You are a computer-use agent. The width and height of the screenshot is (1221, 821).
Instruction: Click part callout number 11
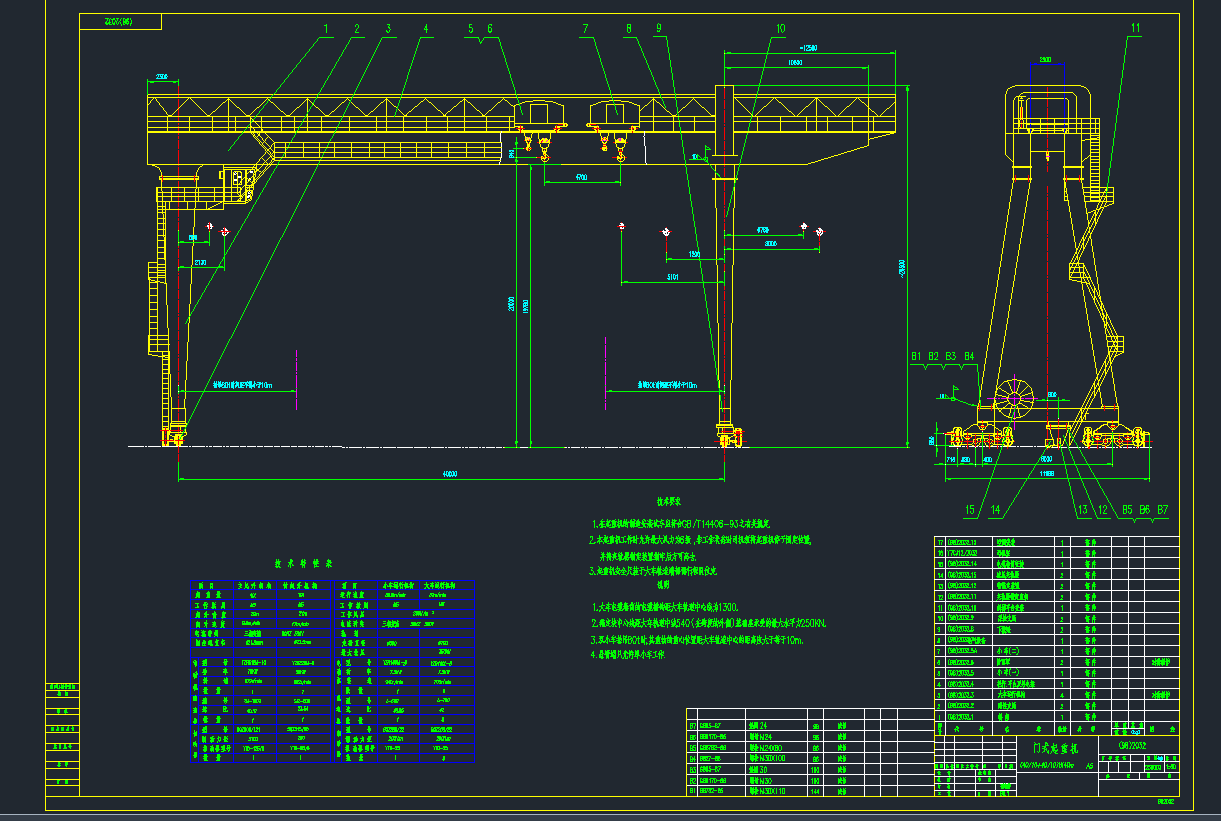pyautogui.click(x=1135, y=28)
